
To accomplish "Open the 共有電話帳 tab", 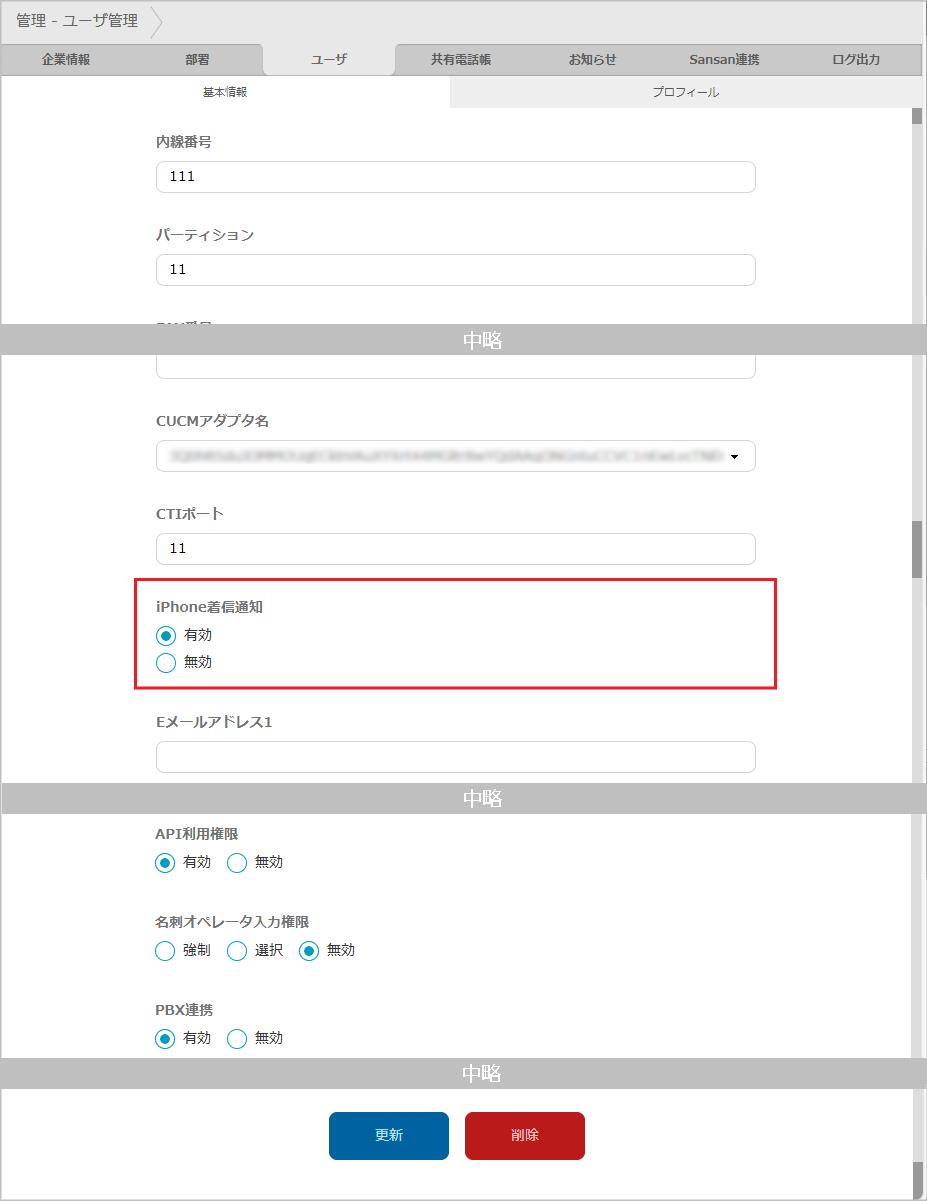I will pyautogui.click(x=461, y=60).
